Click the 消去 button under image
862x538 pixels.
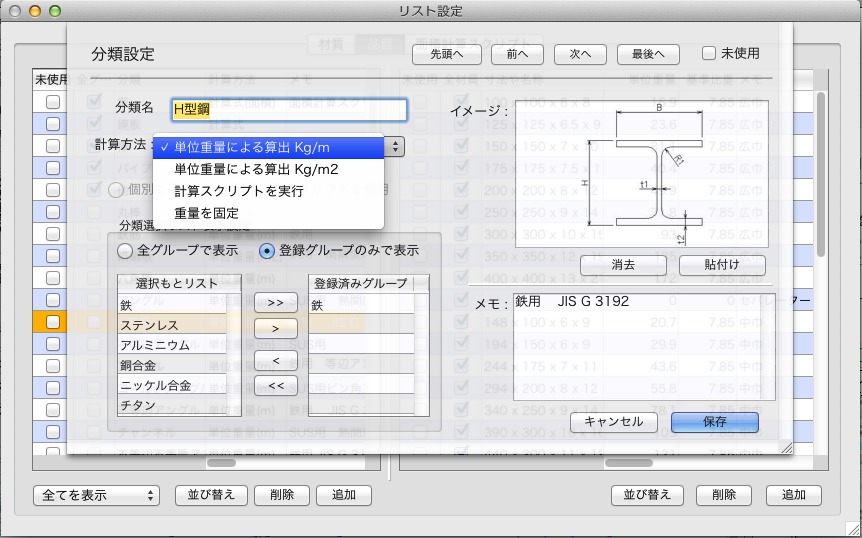click(623, 266)
